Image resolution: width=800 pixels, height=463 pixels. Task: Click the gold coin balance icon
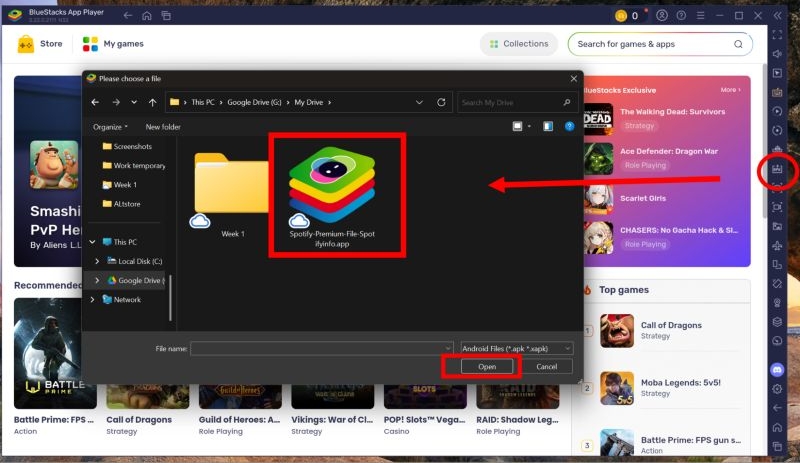621,16
